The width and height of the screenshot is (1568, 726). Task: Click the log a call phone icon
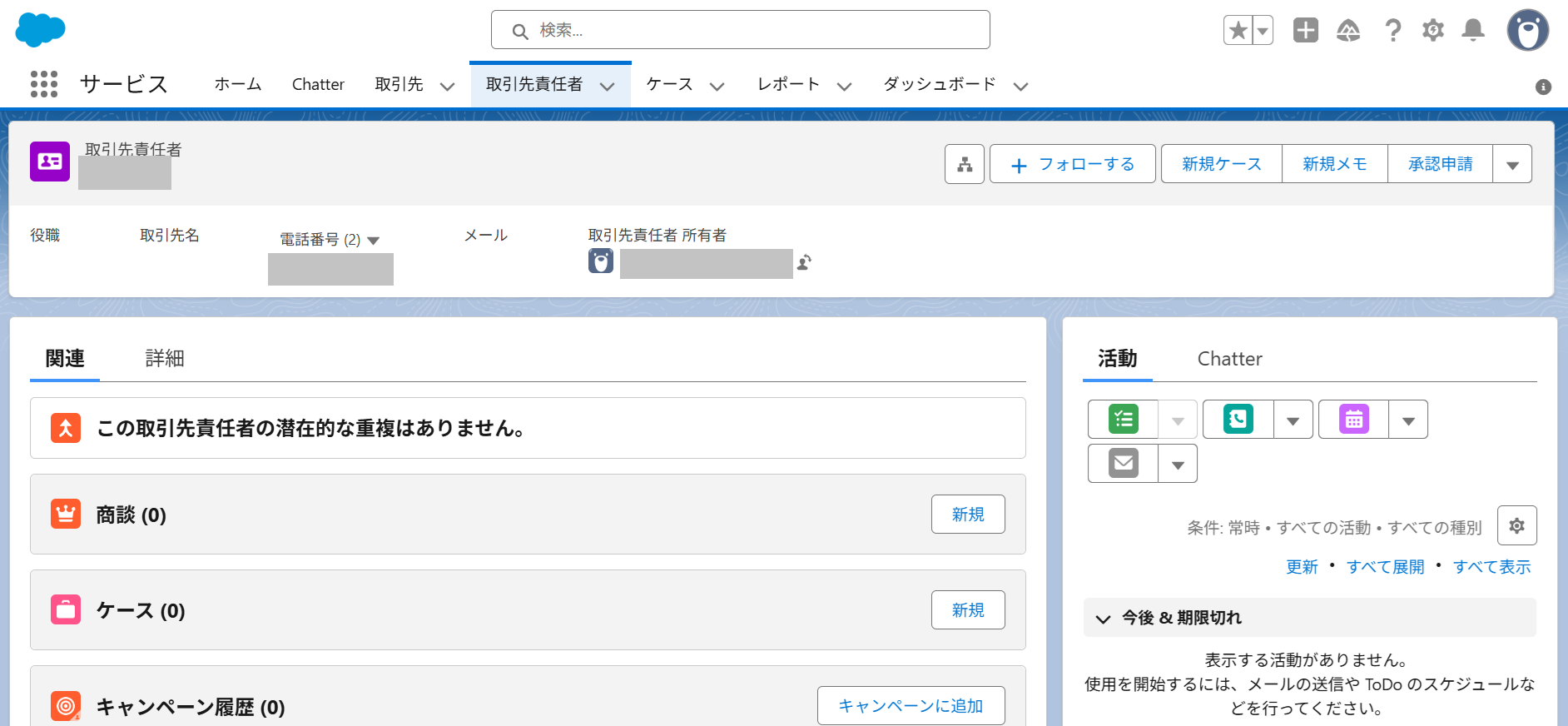click(1238, 419)
